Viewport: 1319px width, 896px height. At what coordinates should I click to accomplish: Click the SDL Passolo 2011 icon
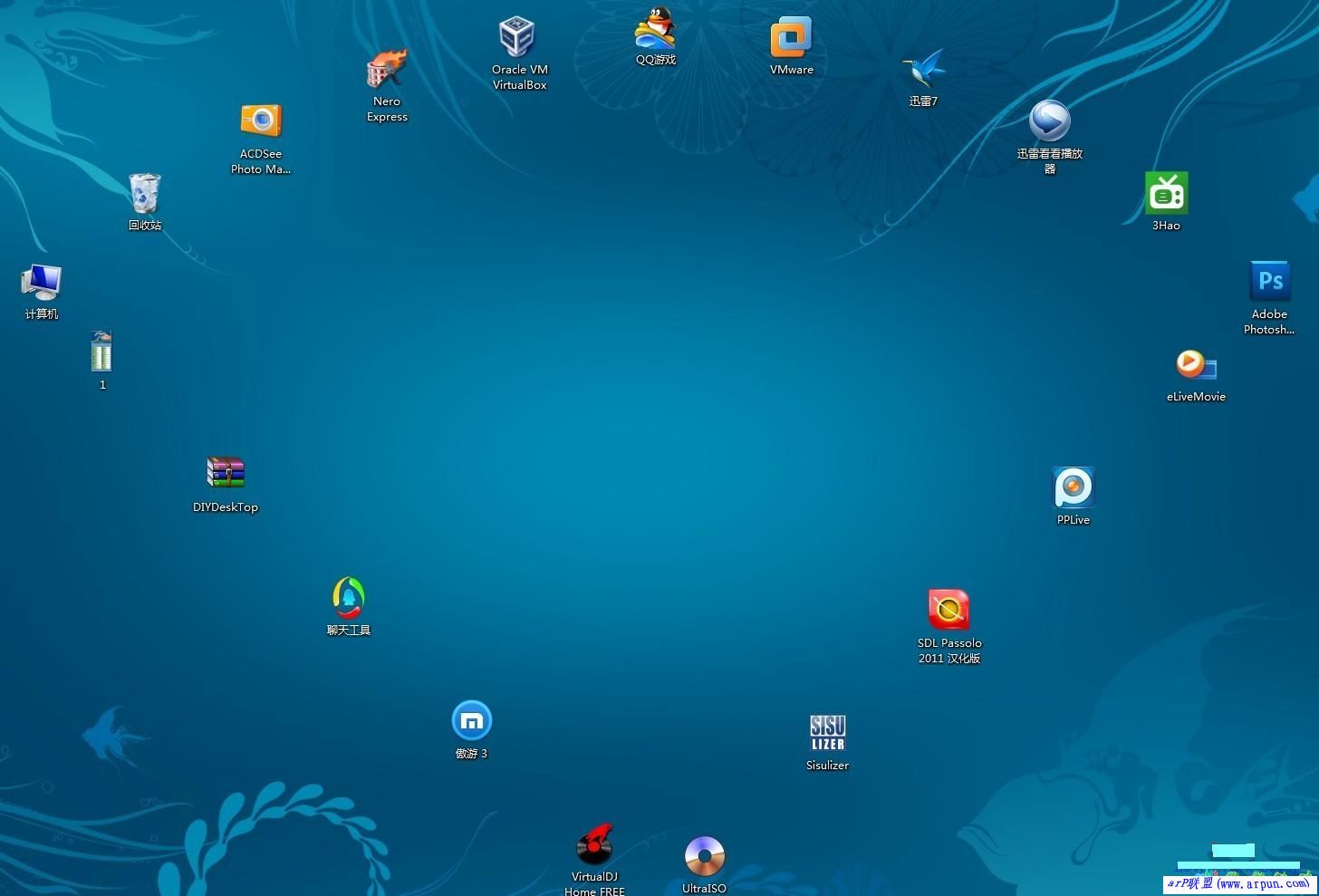coord(948,611)
